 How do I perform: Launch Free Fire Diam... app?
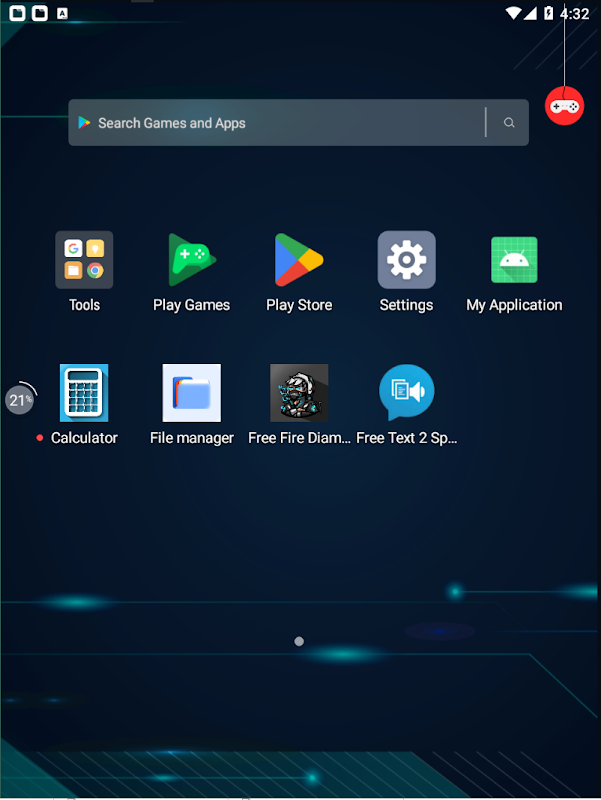[x=299, y=393]
